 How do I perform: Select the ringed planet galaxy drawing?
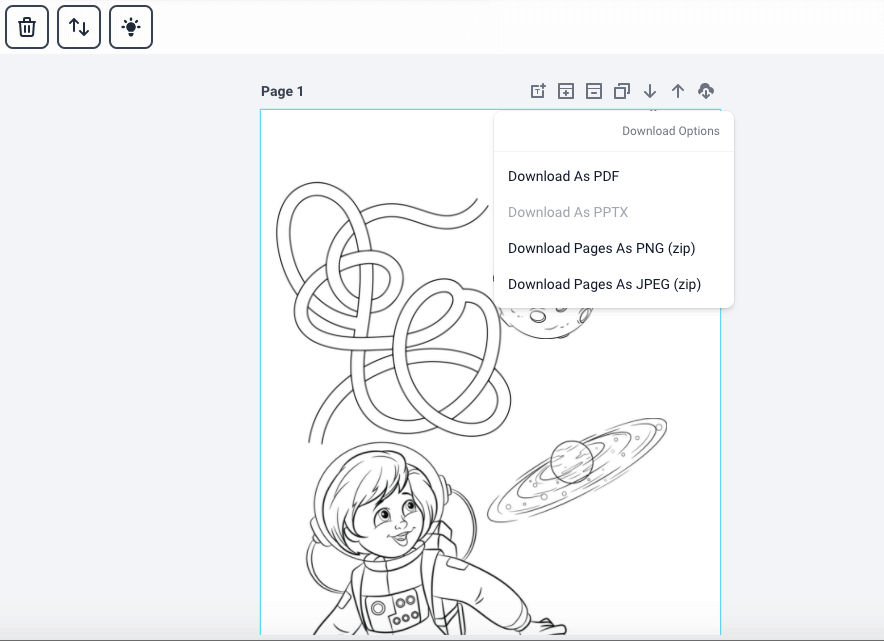577,470
